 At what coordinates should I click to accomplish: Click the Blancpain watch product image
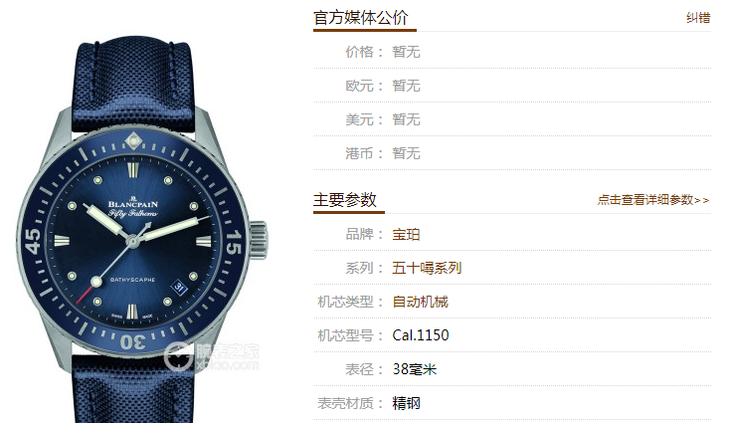(142, 230)
